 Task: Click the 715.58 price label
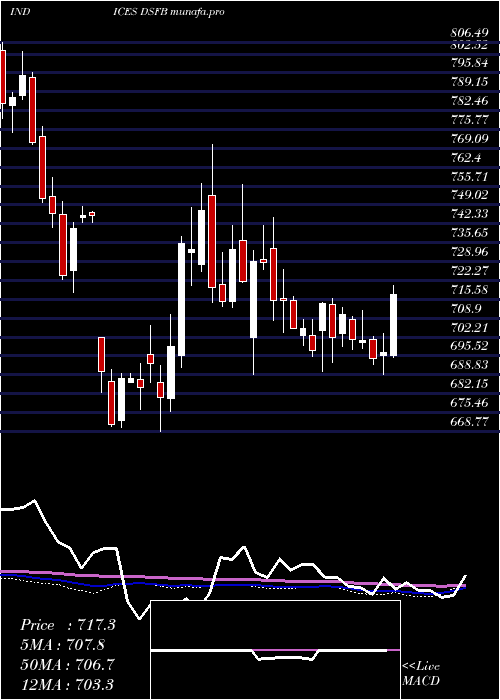[x=469, y=289]
